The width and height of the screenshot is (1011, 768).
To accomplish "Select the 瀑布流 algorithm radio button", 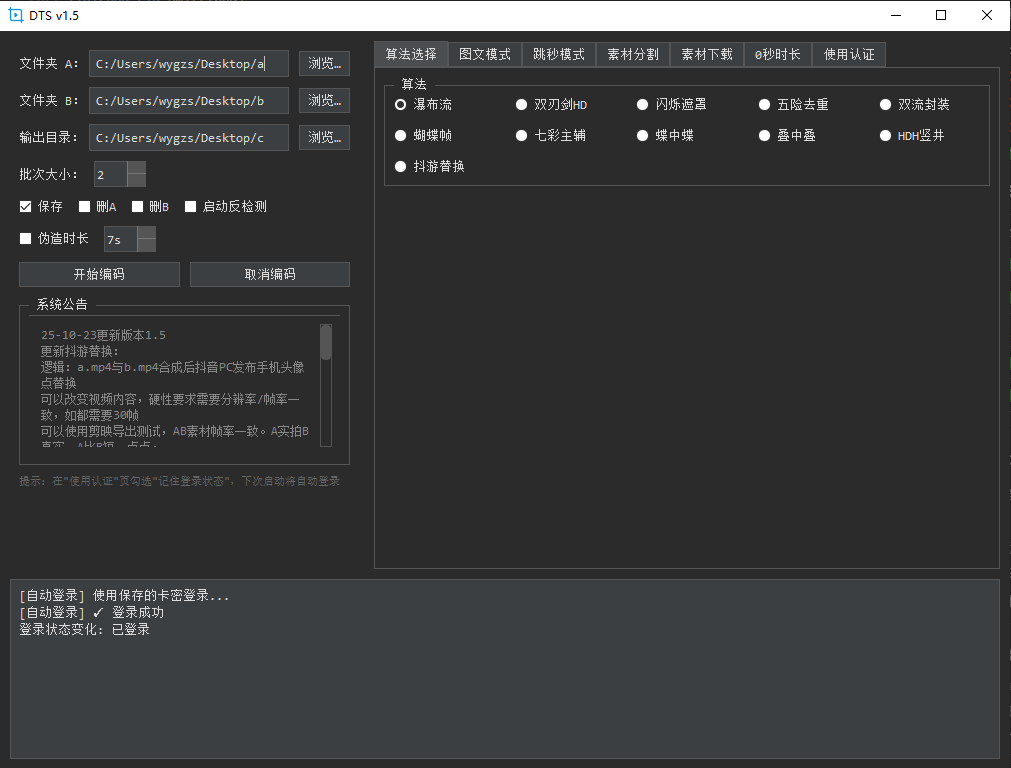I will pyautogui.click(x=401, y=104).
